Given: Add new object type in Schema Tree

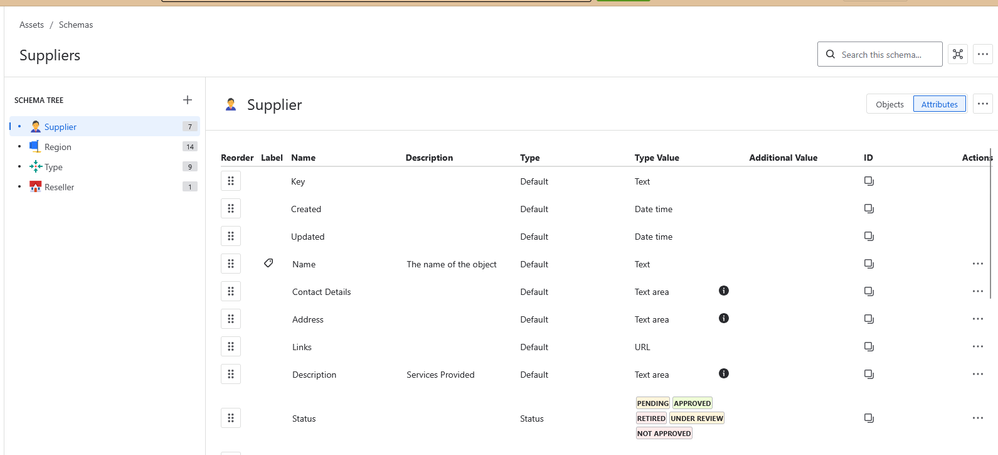Looking at the screenshot, I should tap(187, 100).
